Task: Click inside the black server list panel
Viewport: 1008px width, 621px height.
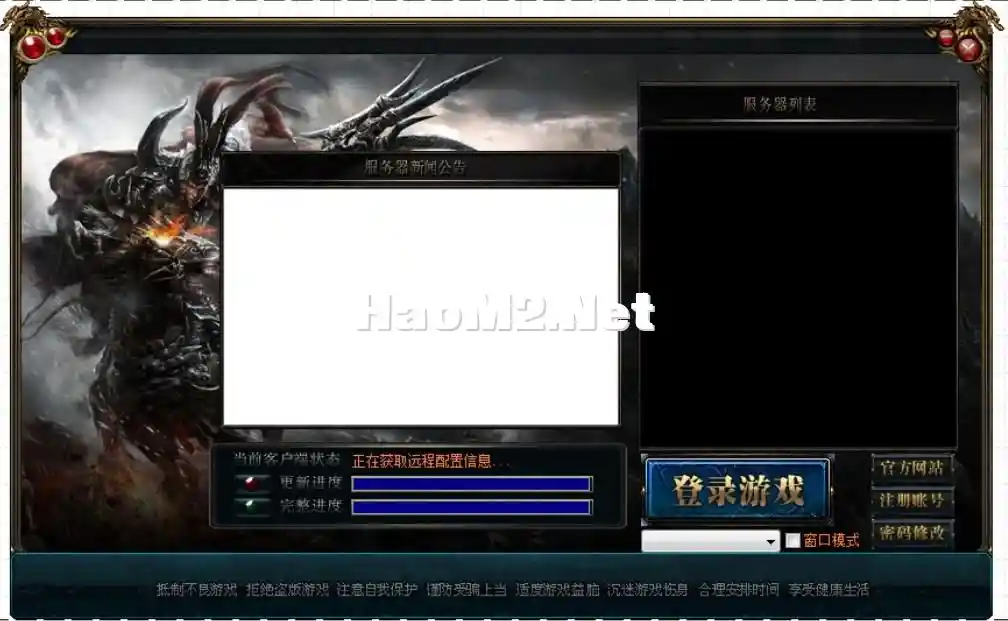Action: pyautogui.click(x=798, y=288)
